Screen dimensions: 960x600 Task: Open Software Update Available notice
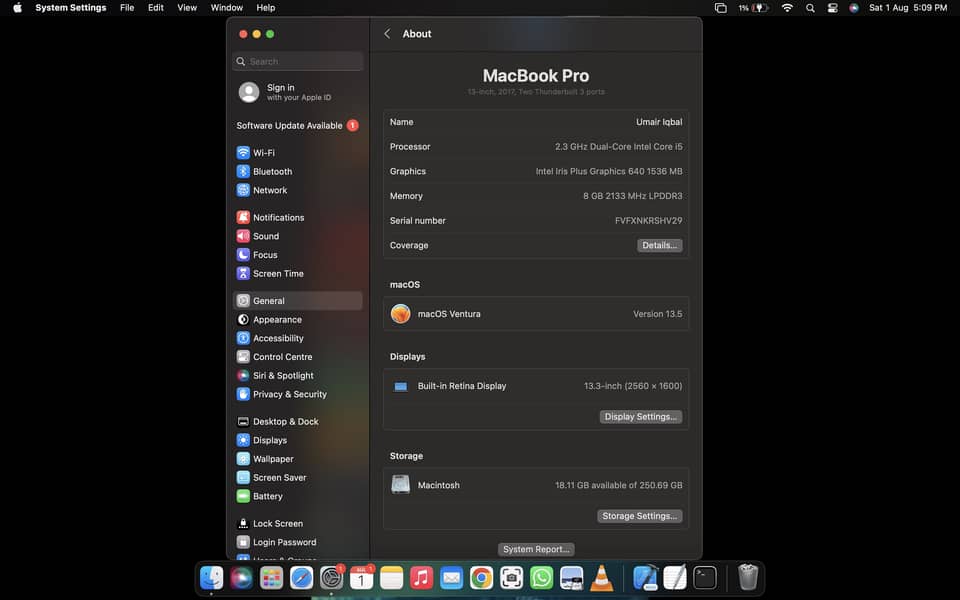[298, 126]
